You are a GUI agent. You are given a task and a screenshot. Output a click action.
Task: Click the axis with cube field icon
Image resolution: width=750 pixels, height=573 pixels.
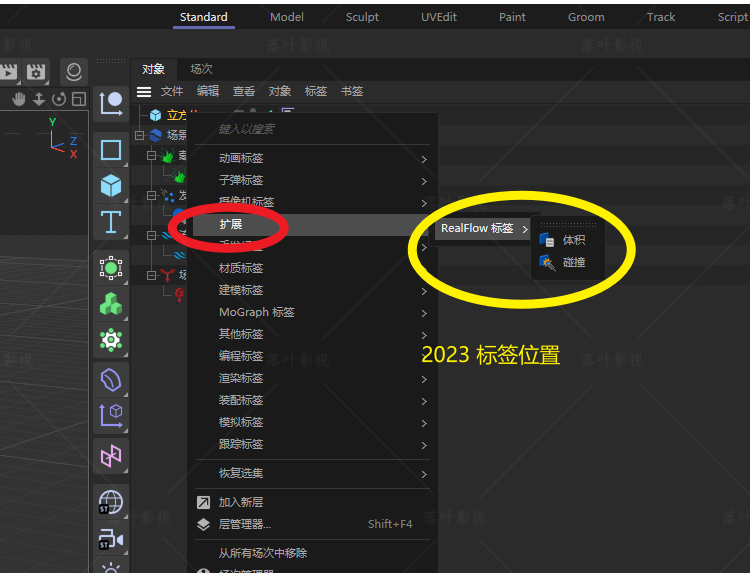[x=111, y=416]
